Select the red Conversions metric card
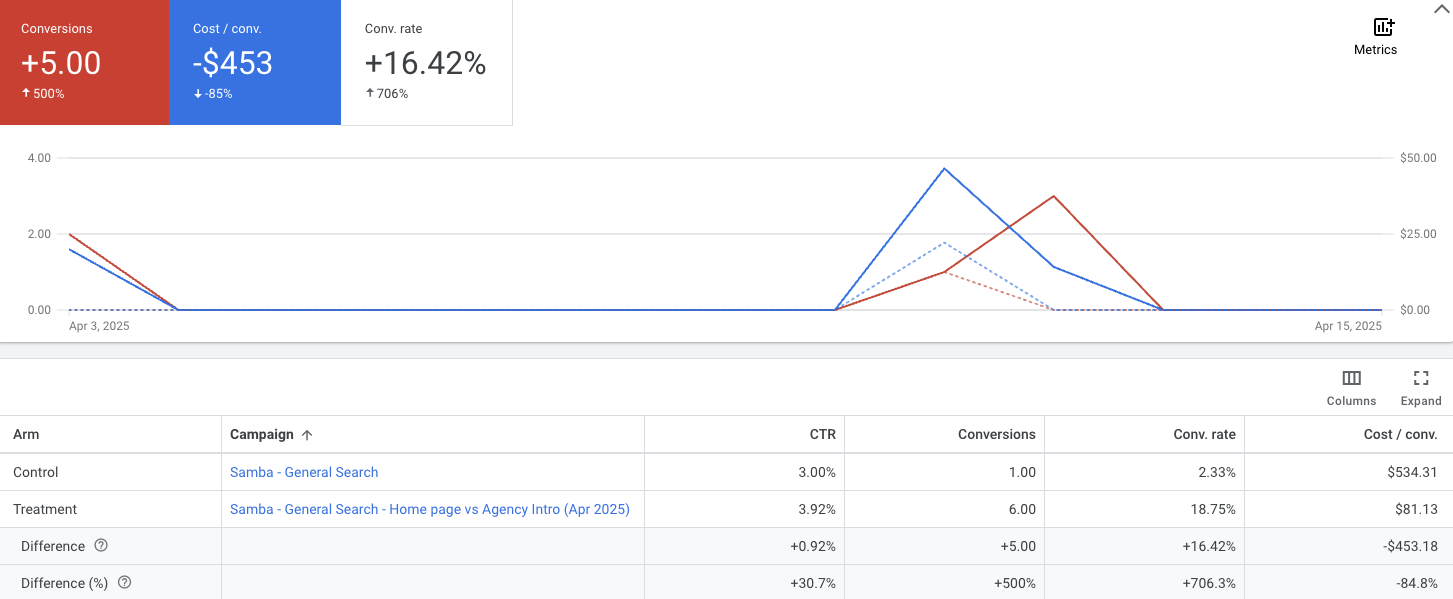This screenshot has width=1453, height=599. (85, 63)
